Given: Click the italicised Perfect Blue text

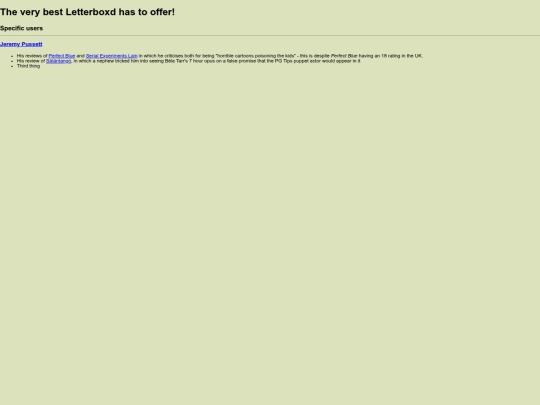Looking at the screenshot, I should coord(344,56).
